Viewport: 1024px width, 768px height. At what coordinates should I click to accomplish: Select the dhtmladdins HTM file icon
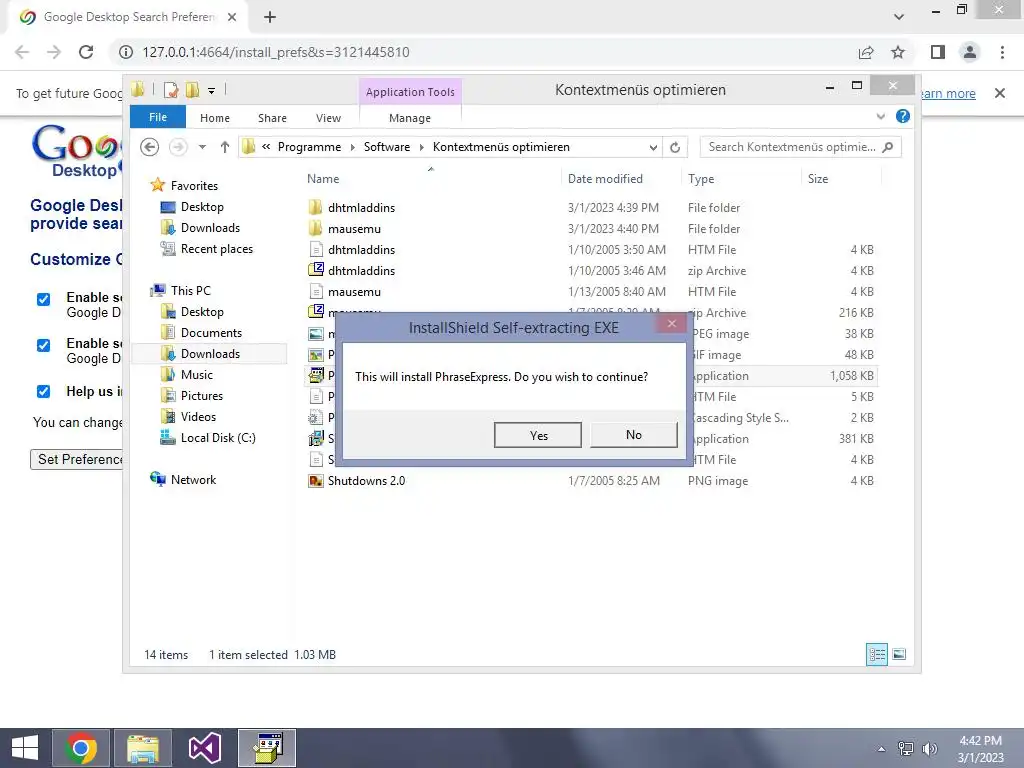[x=315, y=249]
